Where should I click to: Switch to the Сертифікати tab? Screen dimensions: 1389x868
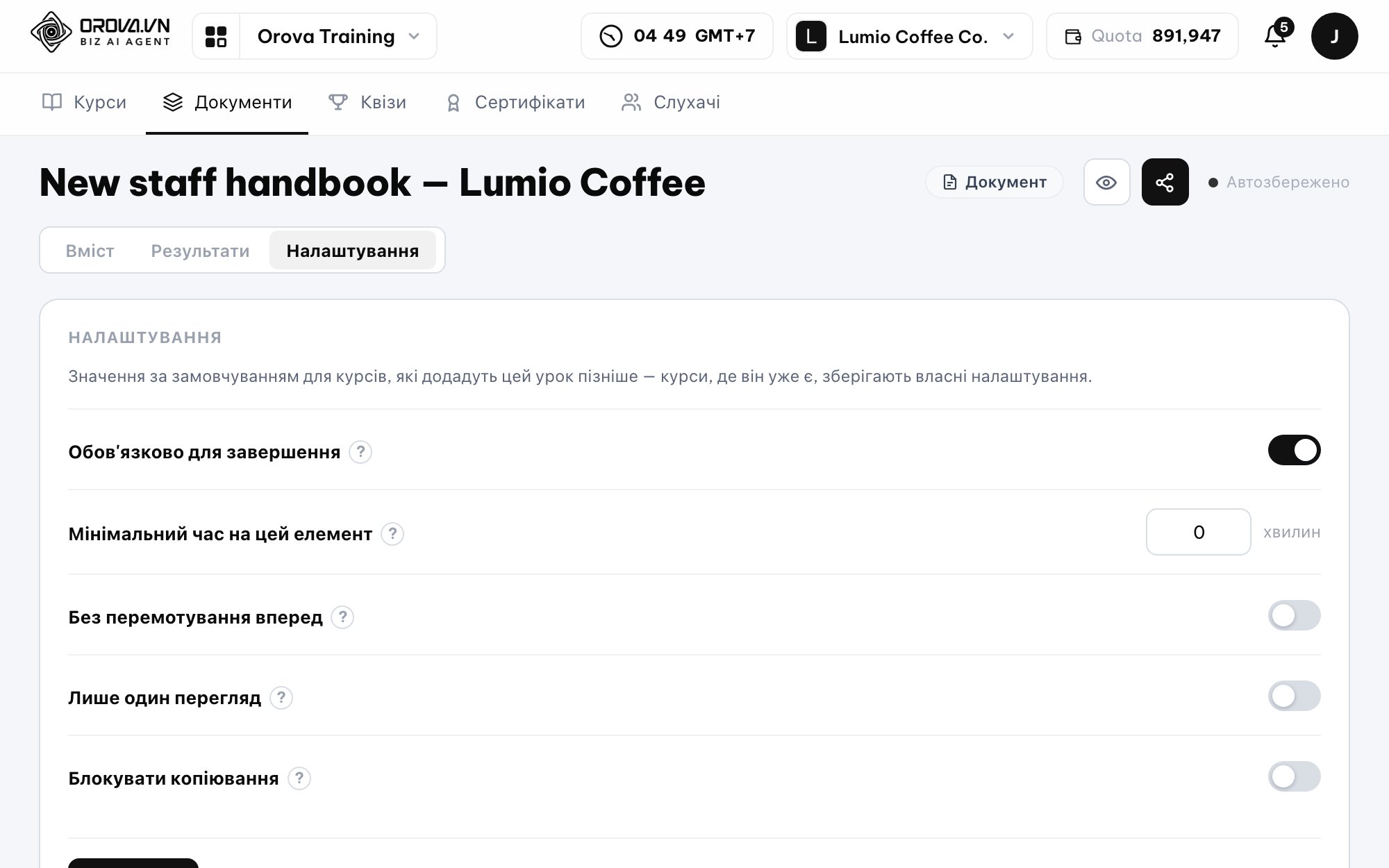point(515,103)
